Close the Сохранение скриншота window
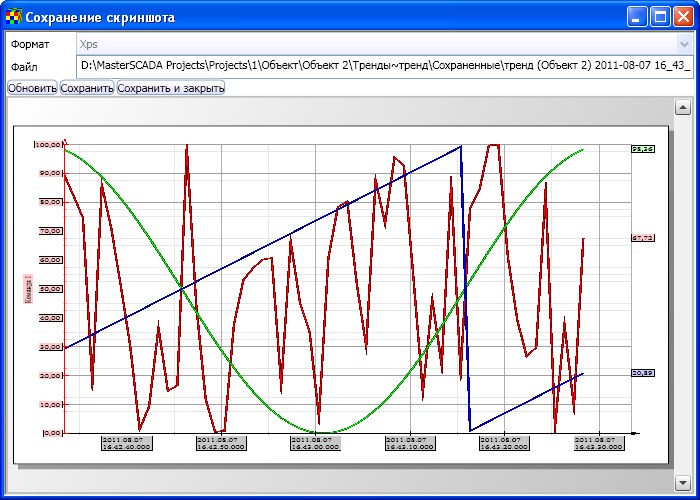 click(x=683, y=17)
